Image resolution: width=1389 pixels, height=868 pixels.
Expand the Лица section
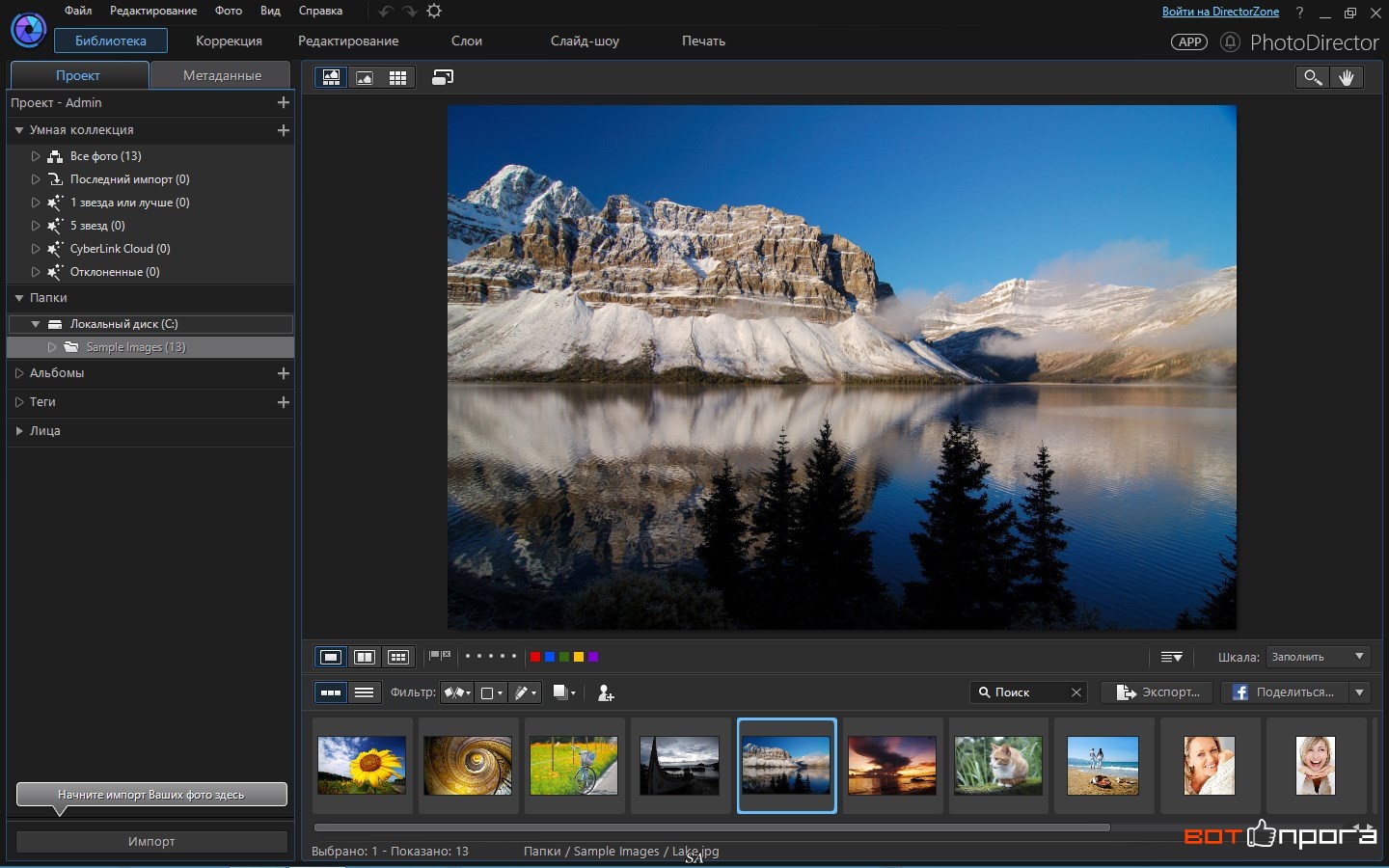(x=19, y=431)
